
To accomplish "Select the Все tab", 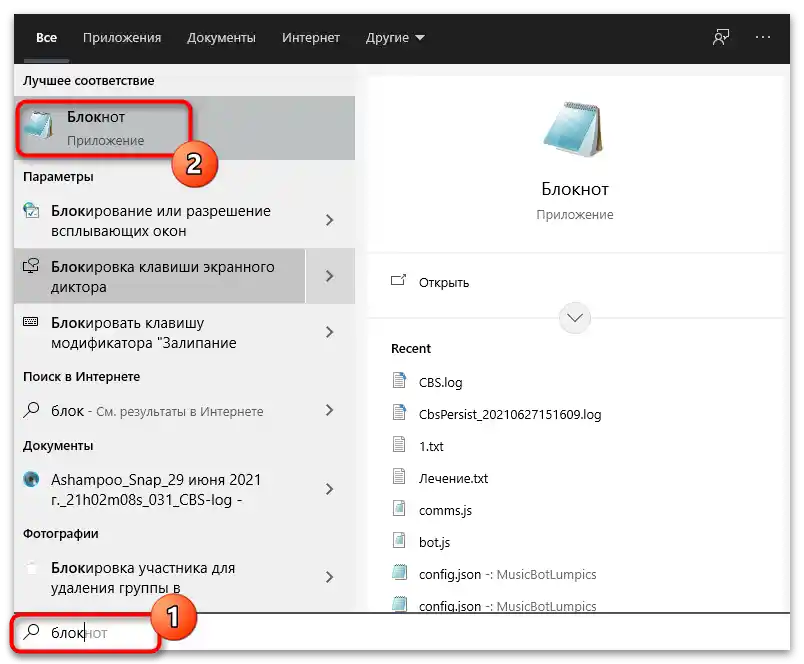I will pyautogui.click(x=46, y=37).
